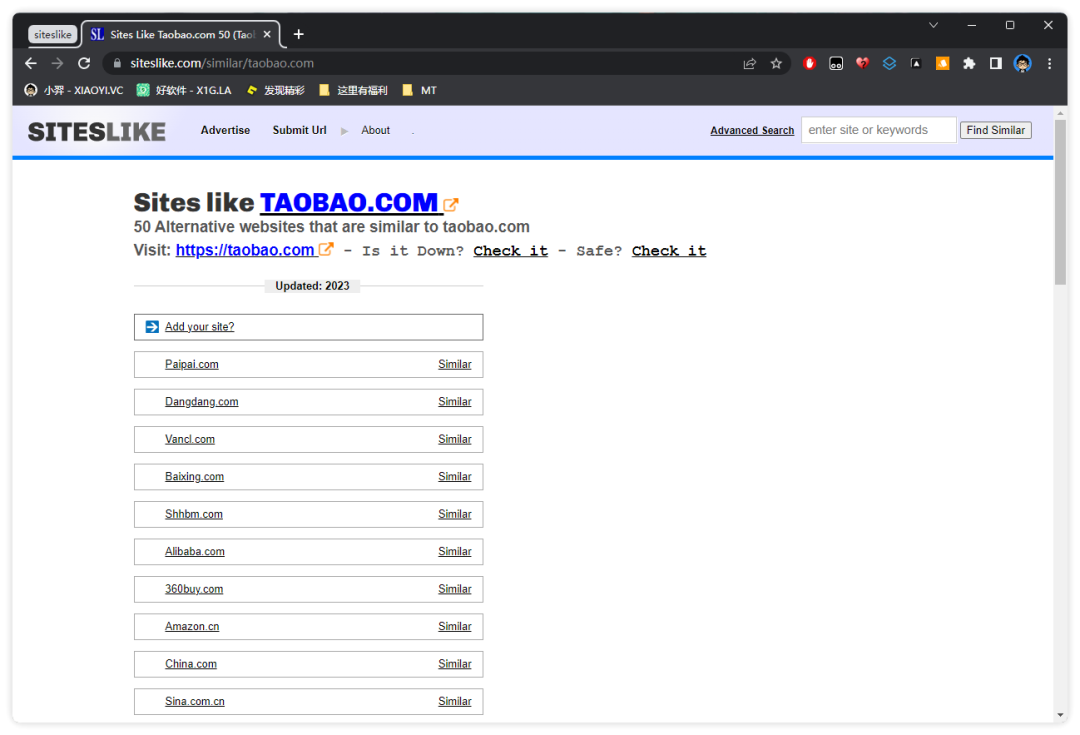
Task: Bookmark this page with the star icon
Action: pos(776,63)
